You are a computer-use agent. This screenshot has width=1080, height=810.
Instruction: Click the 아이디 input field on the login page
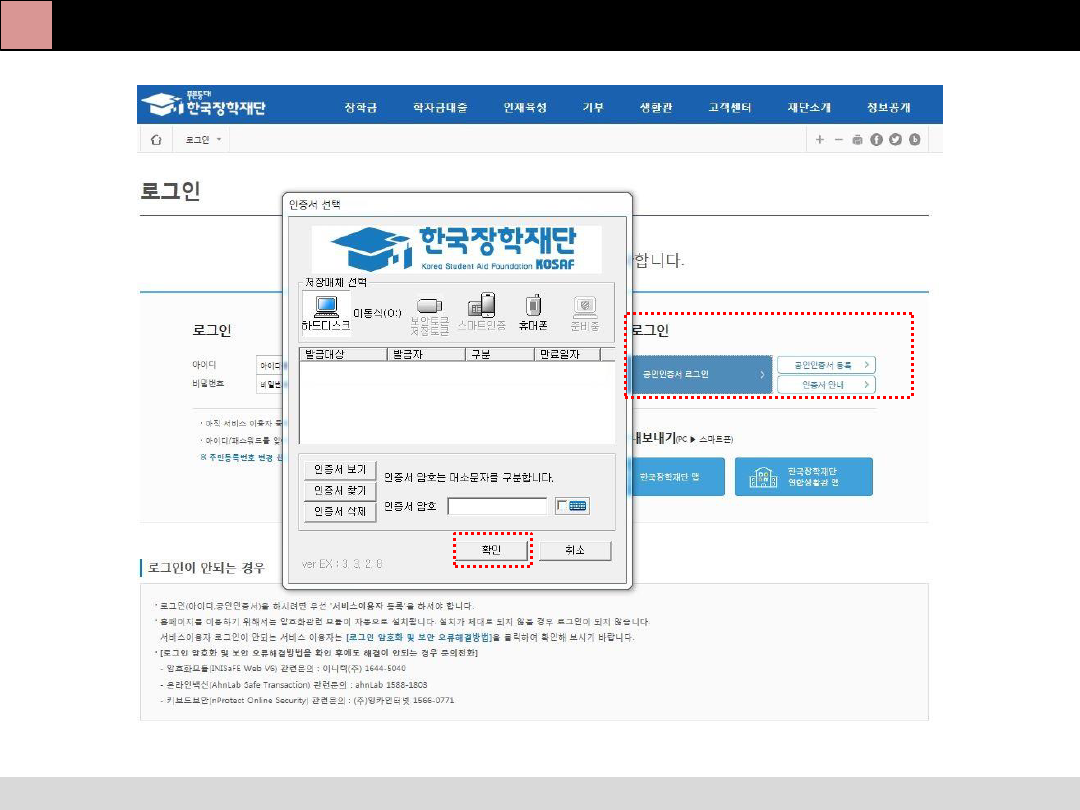coord(270,365)
